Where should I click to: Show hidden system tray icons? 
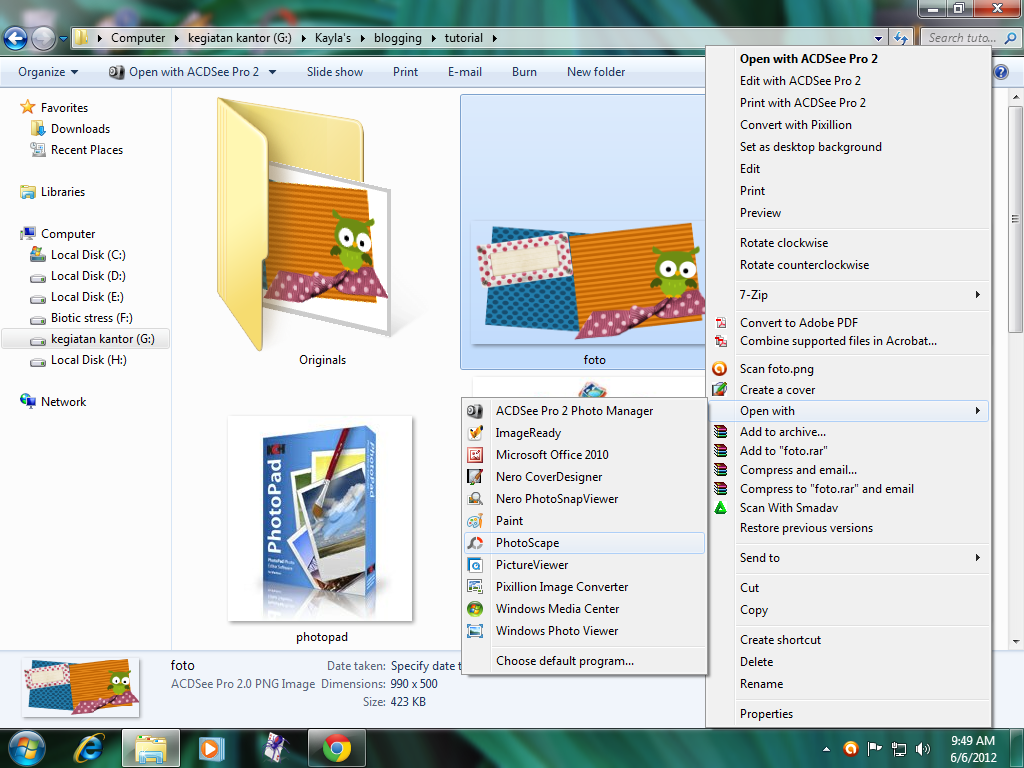(x=826, y=749)
